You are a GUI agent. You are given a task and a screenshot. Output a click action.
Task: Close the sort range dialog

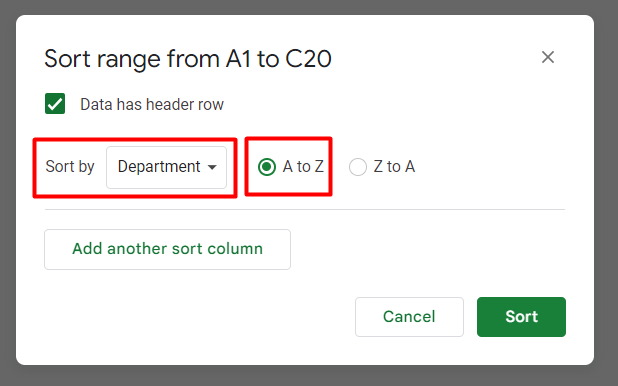[x=548, y=57]
